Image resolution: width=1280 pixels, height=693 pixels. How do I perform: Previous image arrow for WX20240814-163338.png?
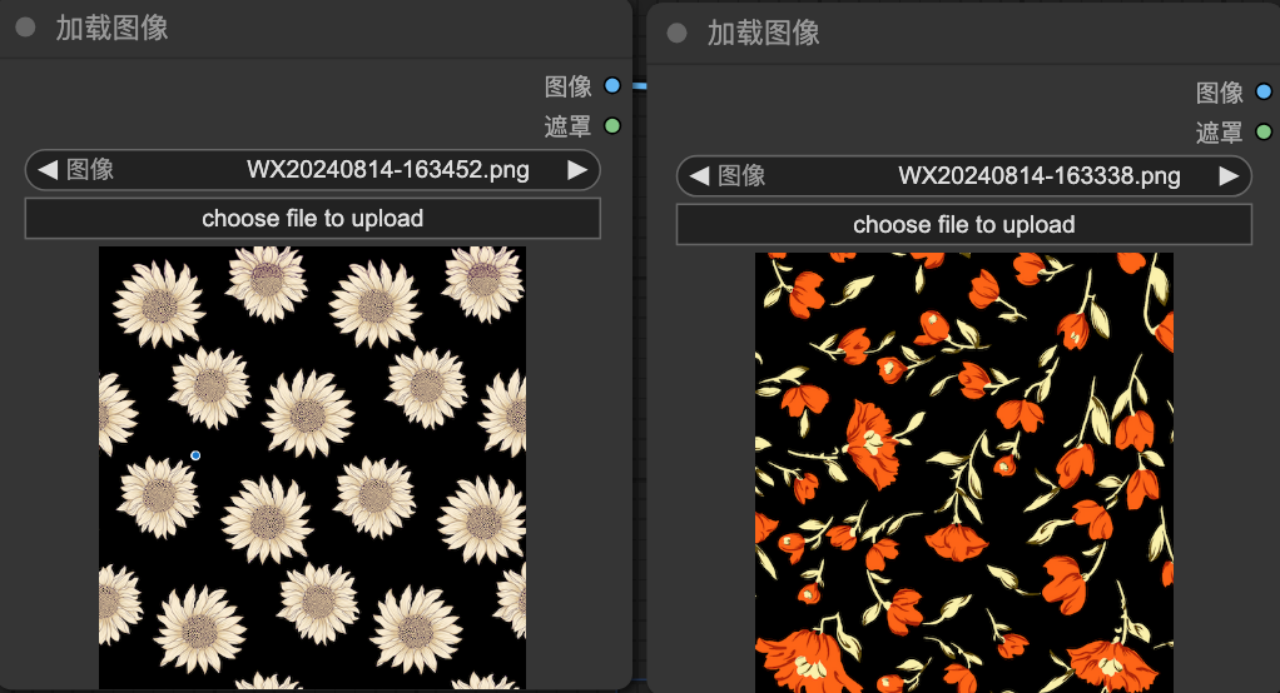point(699,176)
